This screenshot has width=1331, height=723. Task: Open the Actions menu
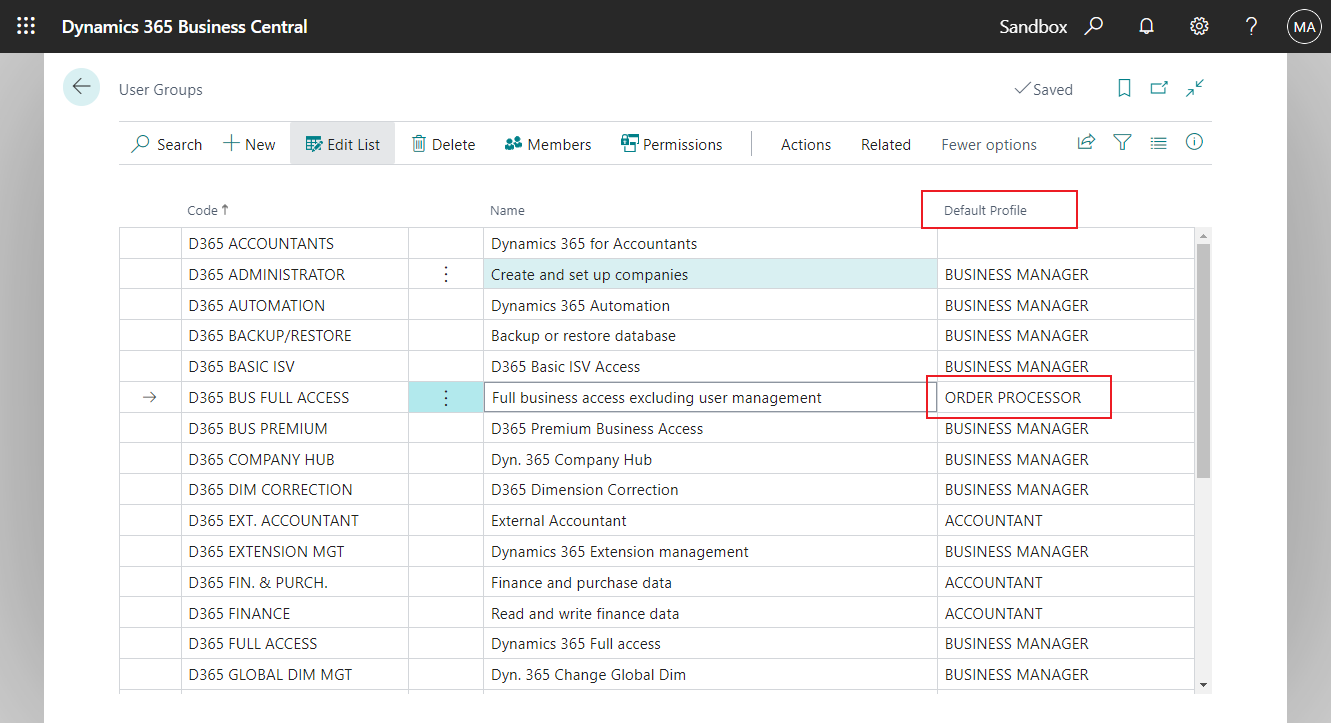coord(806,144)
